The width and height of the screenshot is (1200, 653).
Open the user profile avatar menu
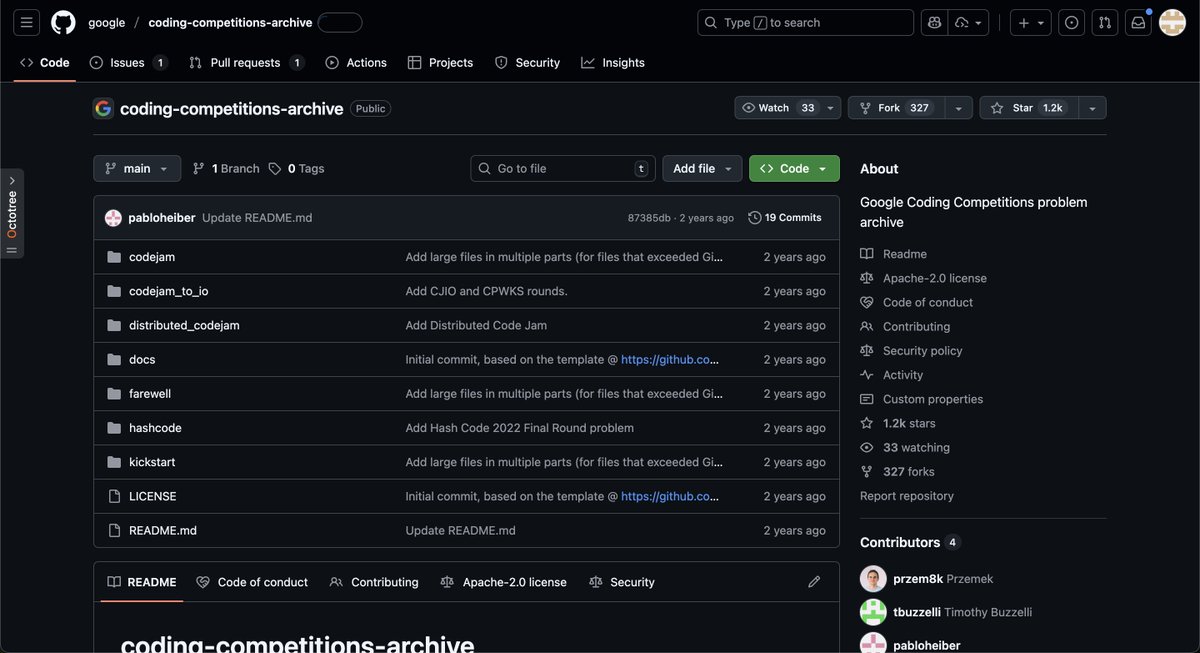point(1172,22)
